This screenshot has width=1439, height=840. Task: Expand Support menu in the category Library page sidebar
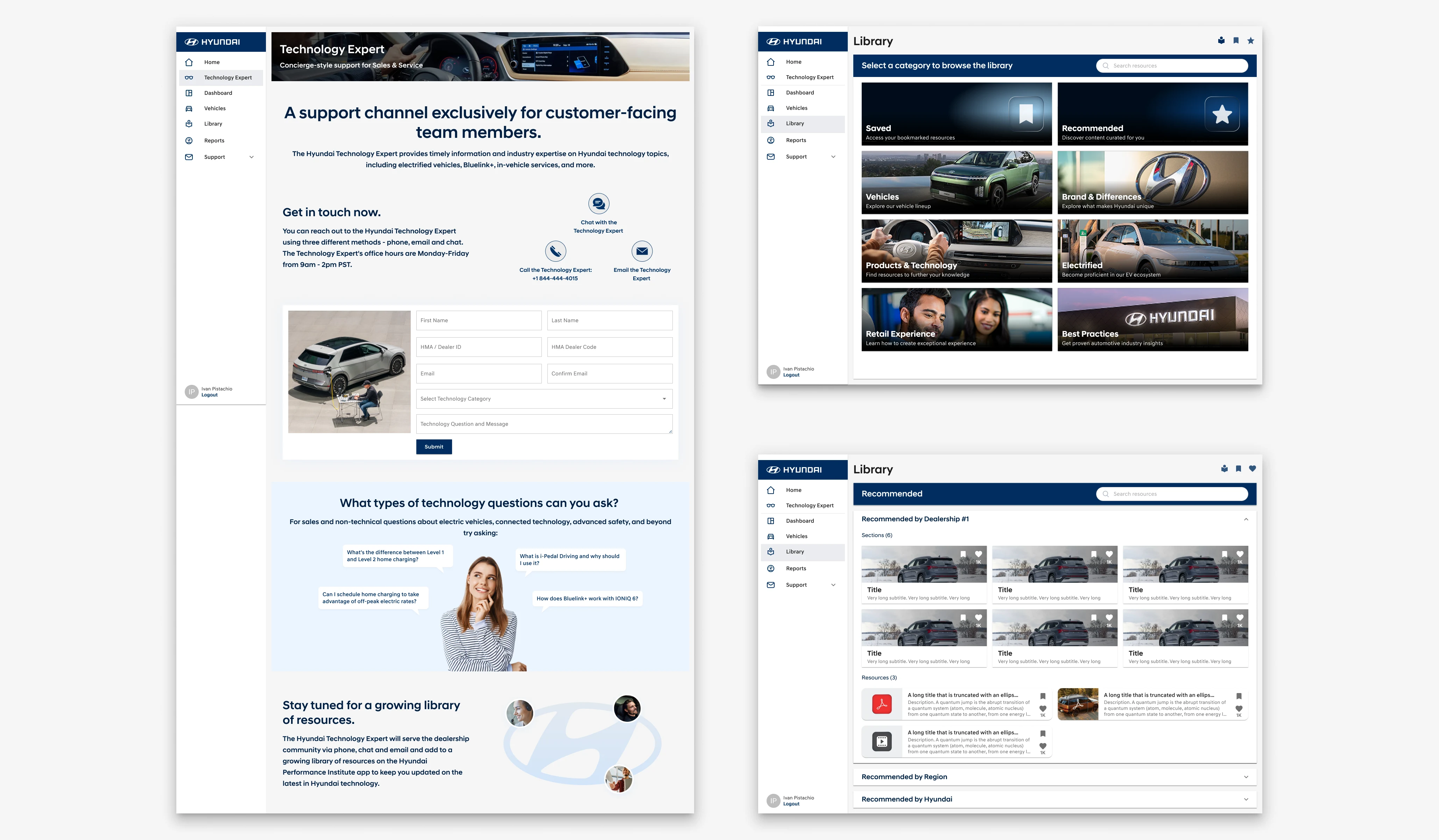click(833, 156)
